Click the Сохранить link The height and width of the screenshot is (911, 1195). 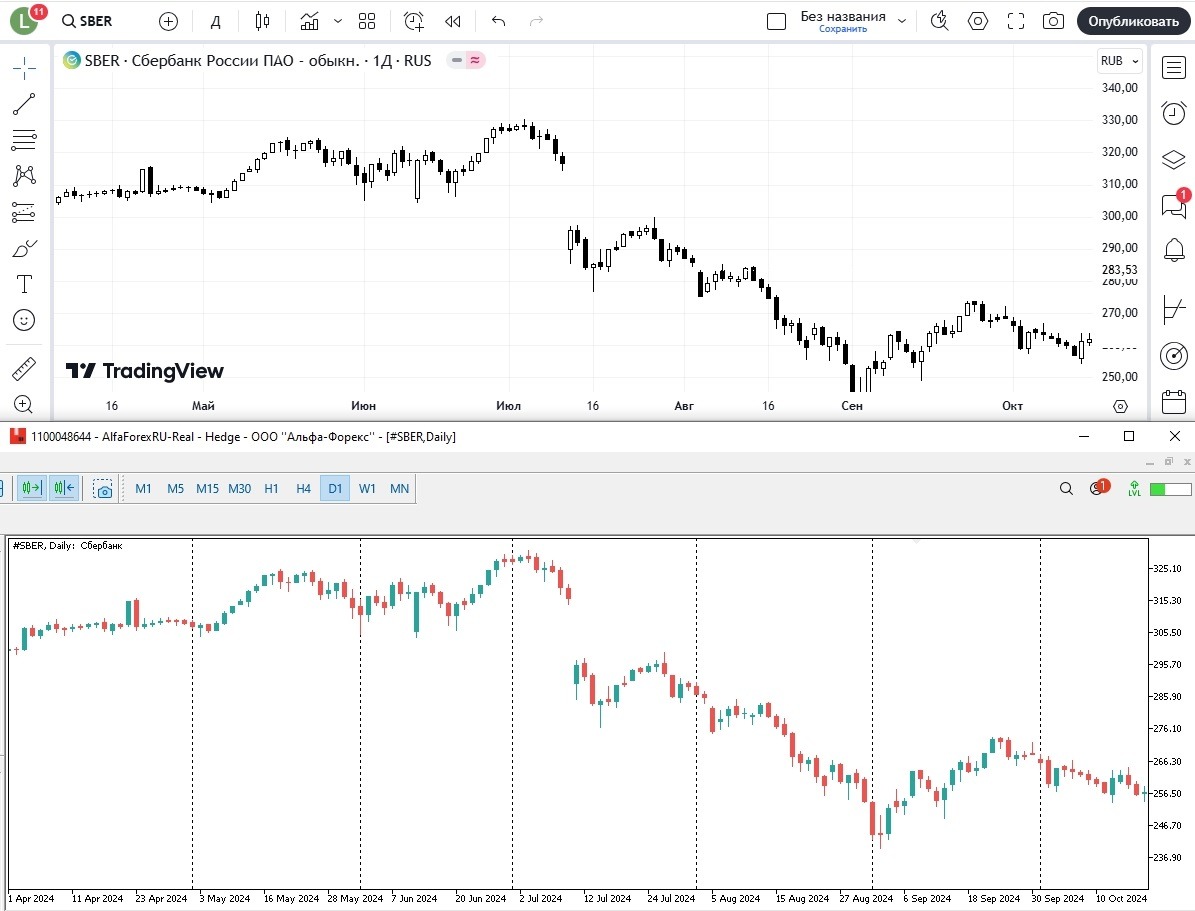(843, 29)
